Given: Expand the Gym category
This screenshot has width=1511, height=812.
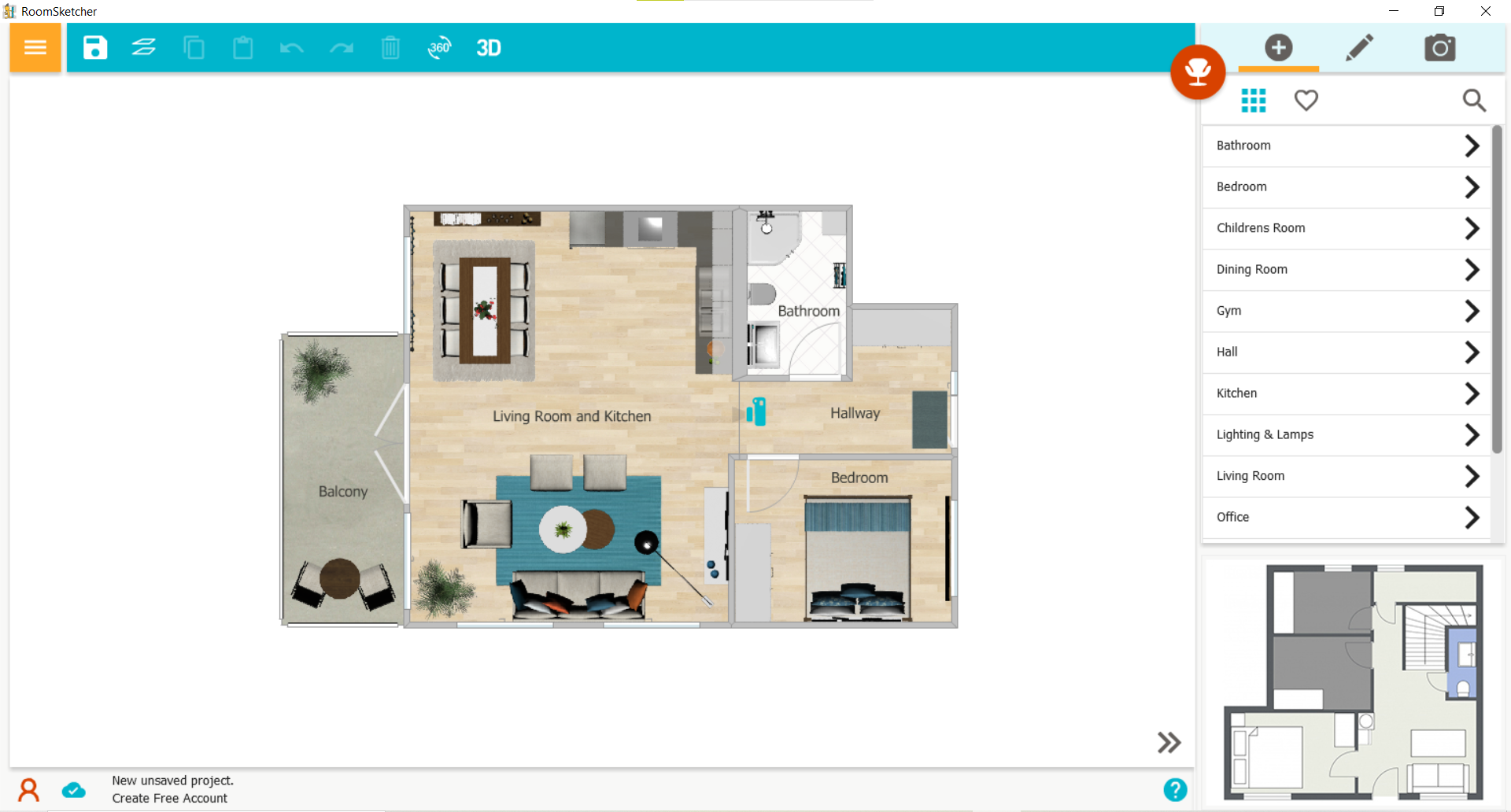Looking at the screenshot, I should point(1347,311).
